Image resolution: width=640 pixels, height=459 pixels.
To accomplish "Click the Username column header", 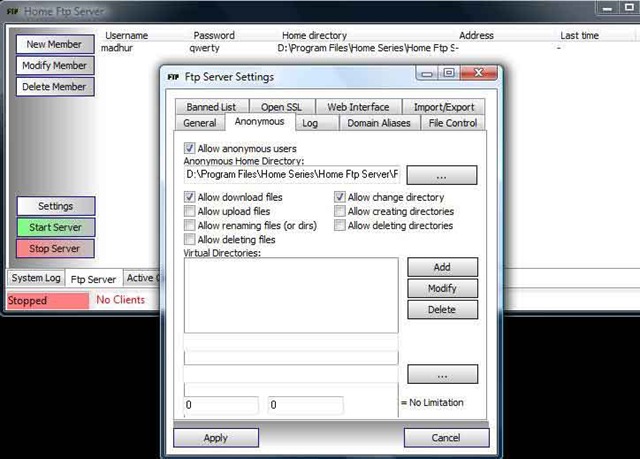I will (x=127, y=35).
